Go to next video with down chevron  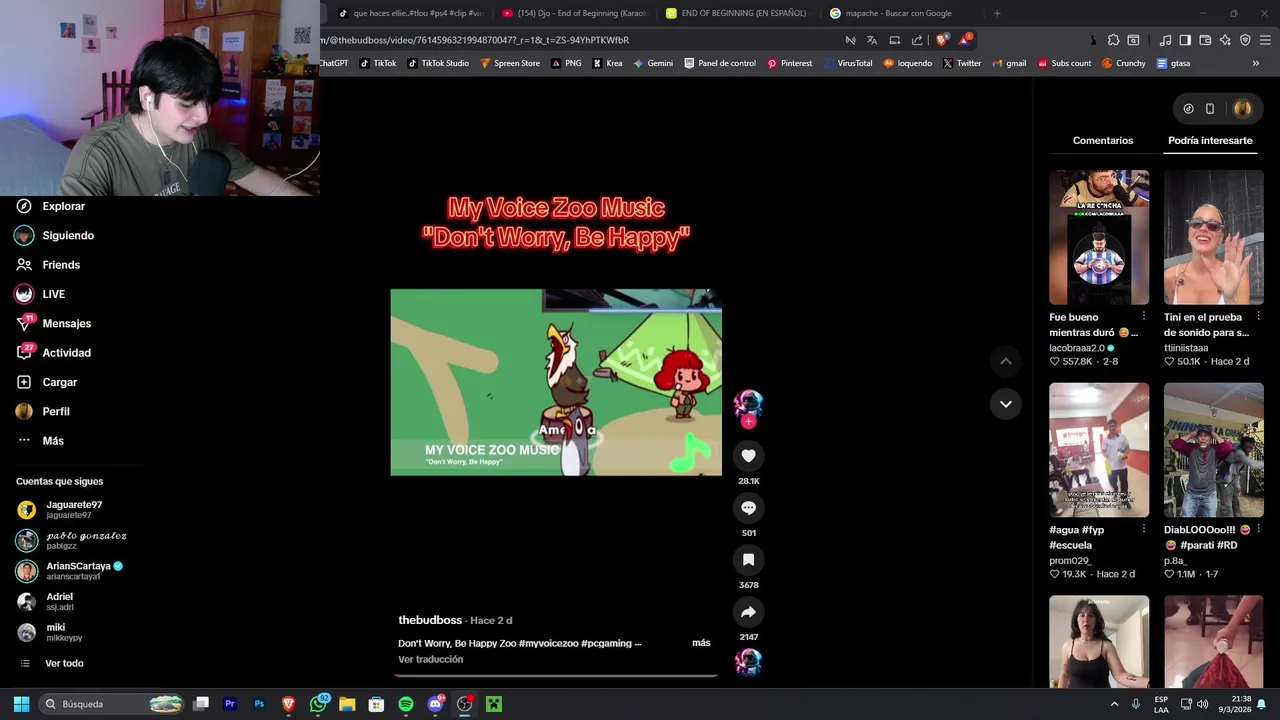pos(1006,404)
